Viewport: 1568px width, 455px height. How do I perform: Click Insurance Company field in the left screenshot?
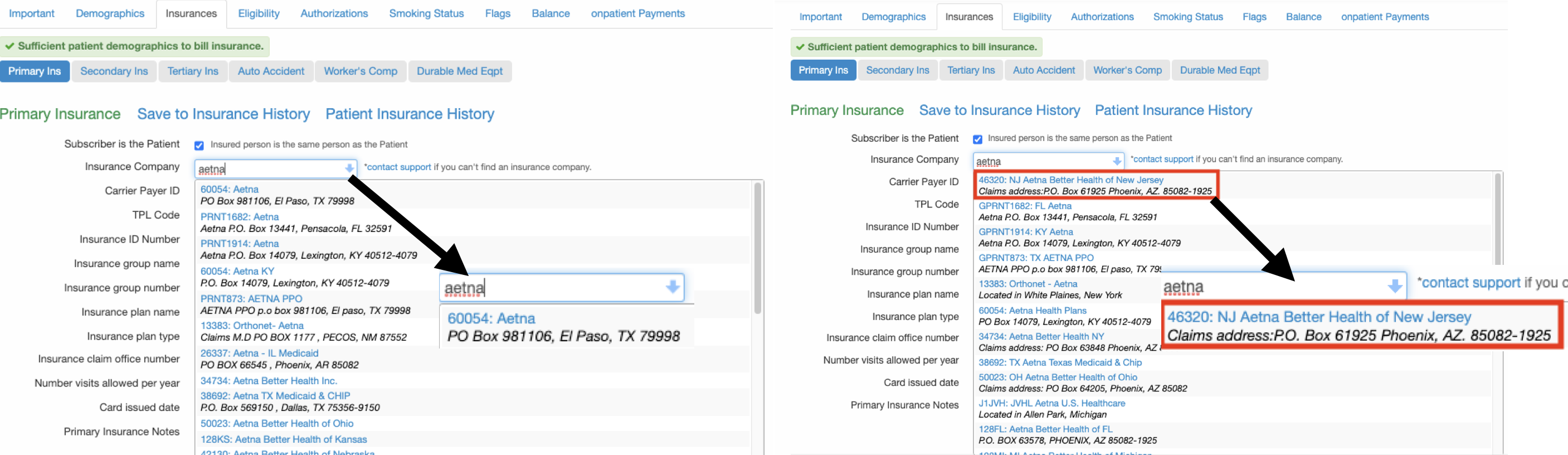(275, 169)
